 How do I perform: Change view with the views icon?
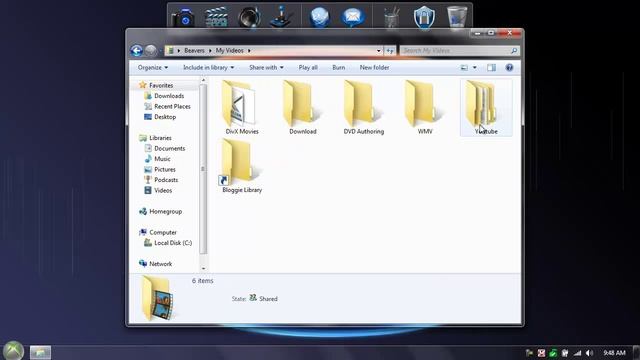pyautogui.click(x=464, y=68)
